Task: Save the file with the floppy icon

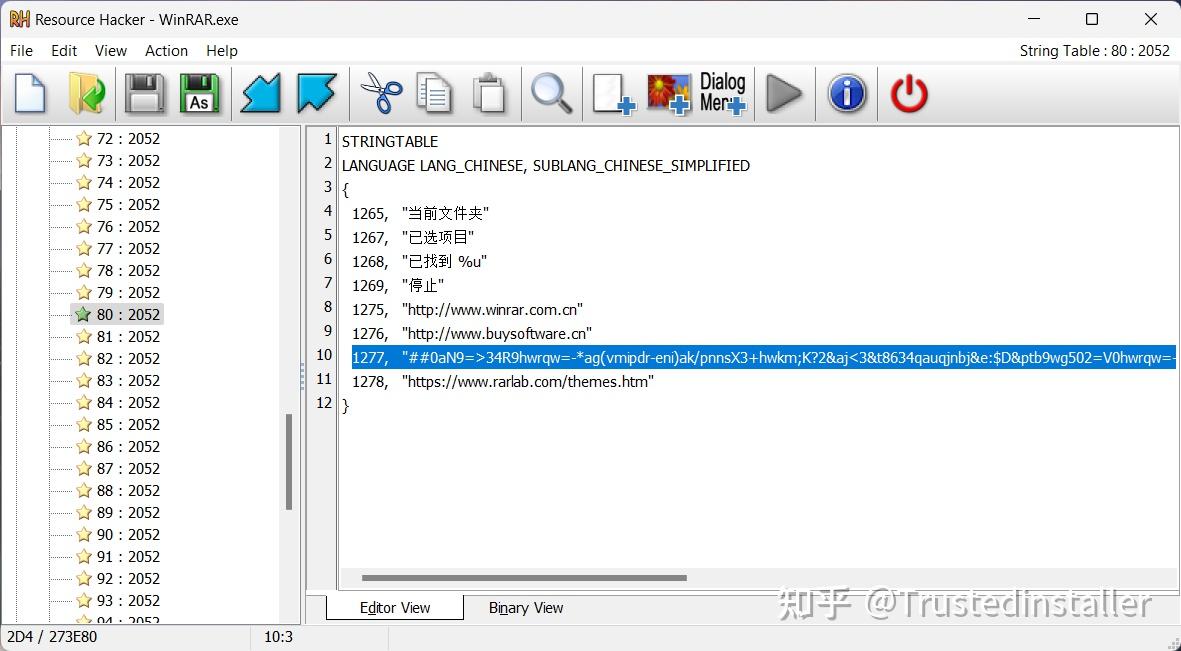Action: tap(144, 94)
